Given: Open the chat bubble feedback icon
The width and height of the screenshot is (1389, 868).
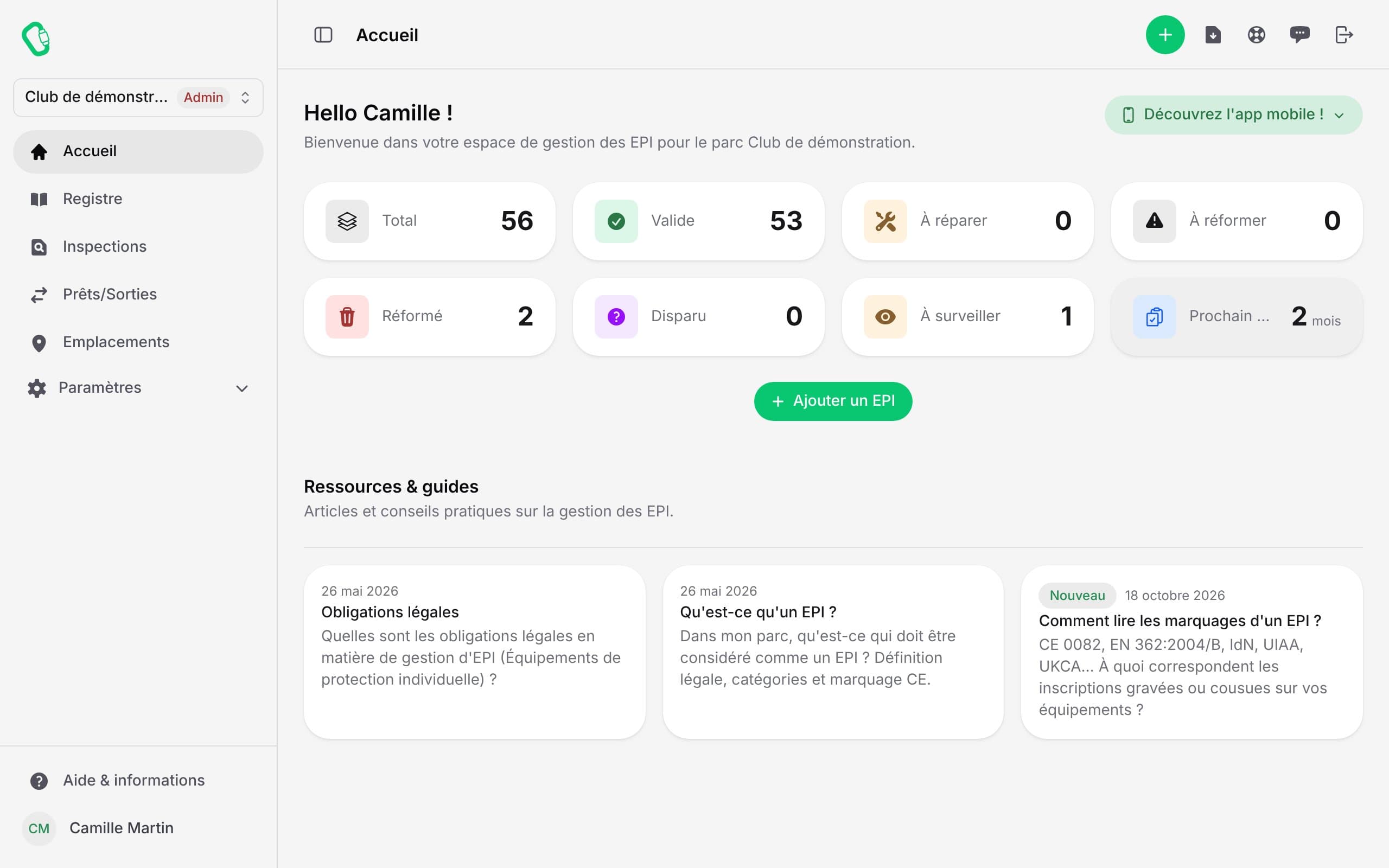Looking at the screenshot, I should pyautogui.click(x=1300, y=35).
